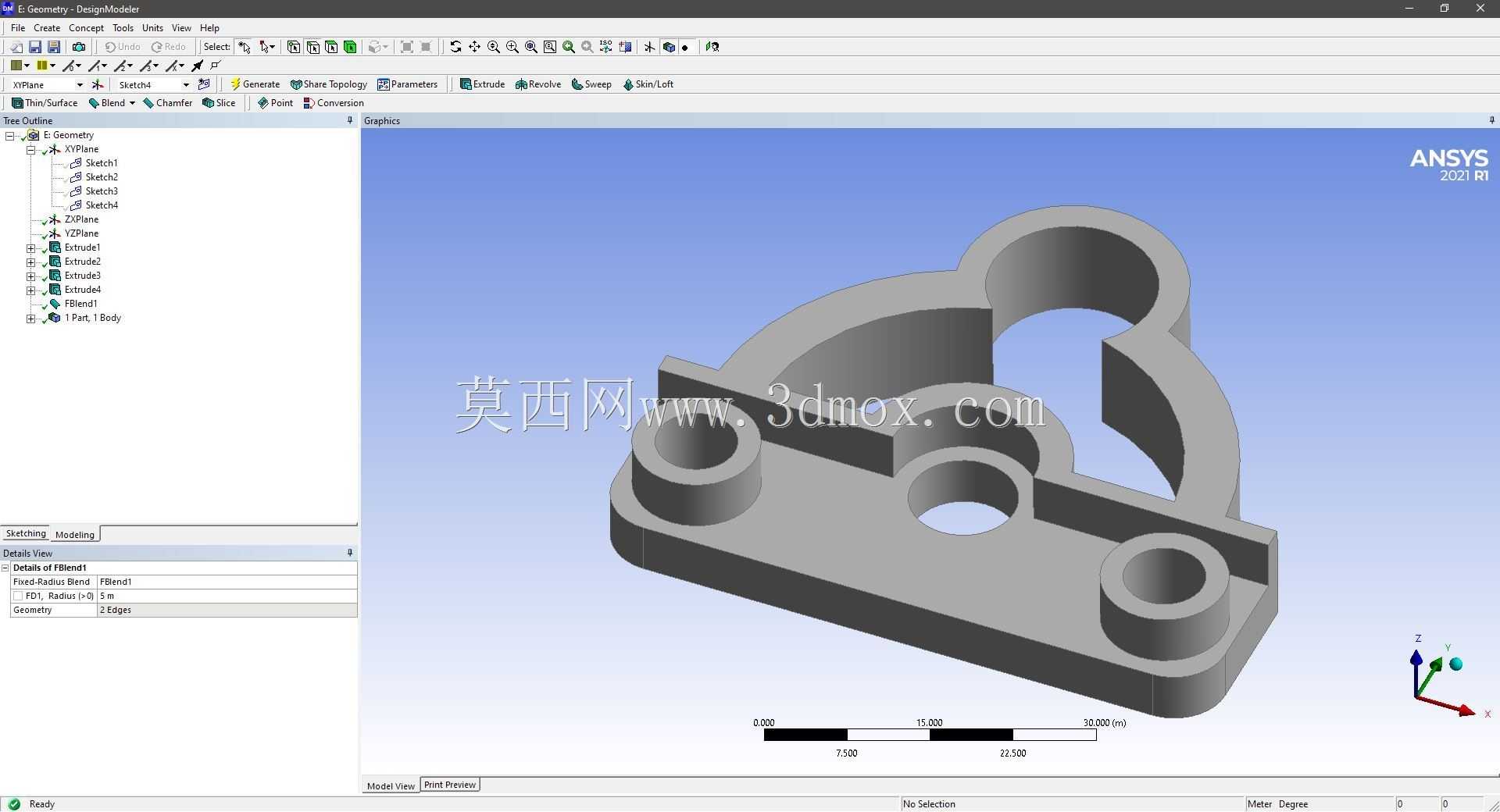Collapse the XYPlane tree node
Image resolution: width=1500 pixels, height=812 pixels.
pyautogui.click(x=31, y=149)
